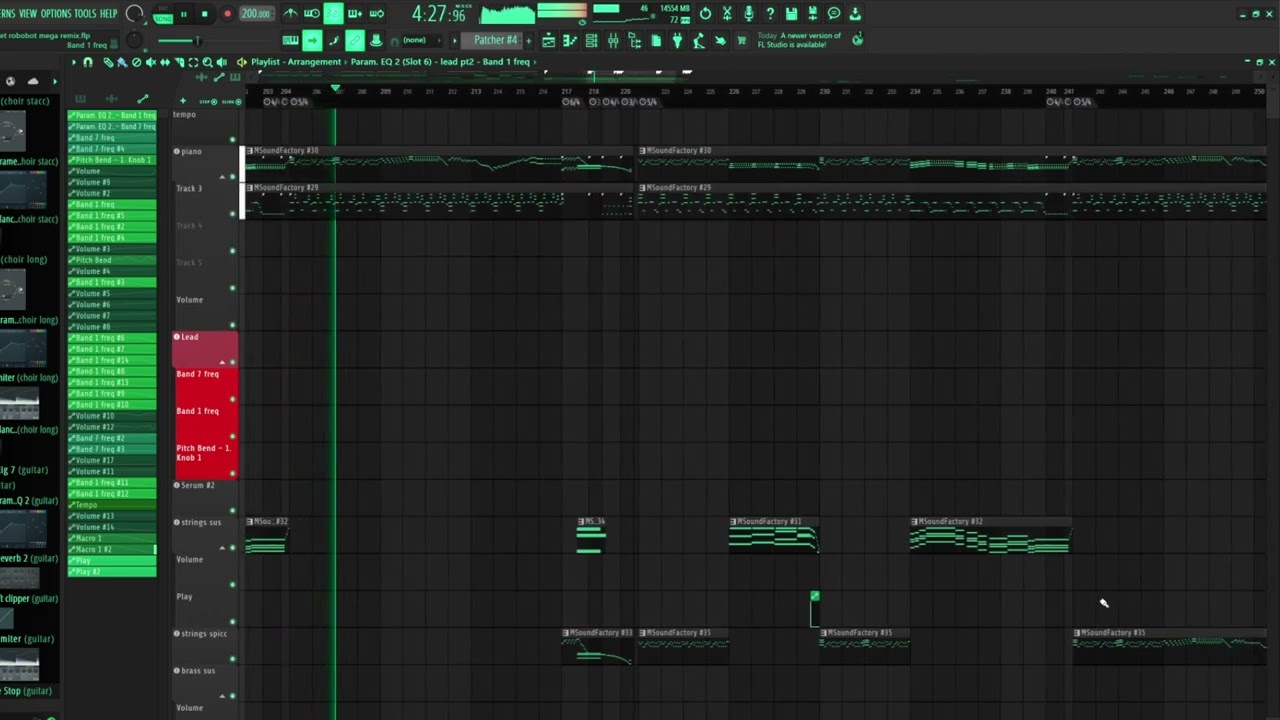Adjust the main pitch knob

[134, 41]
